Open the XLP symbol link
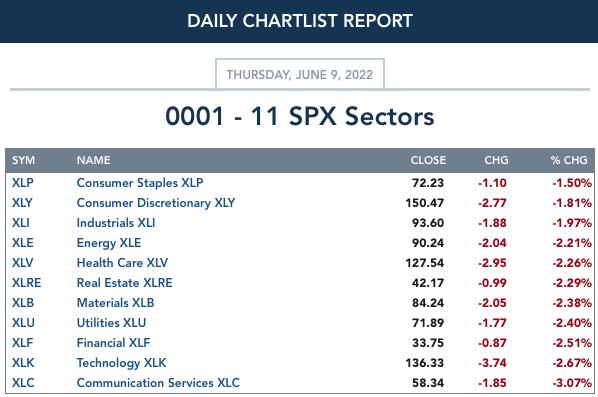 [x=23, y=183]
